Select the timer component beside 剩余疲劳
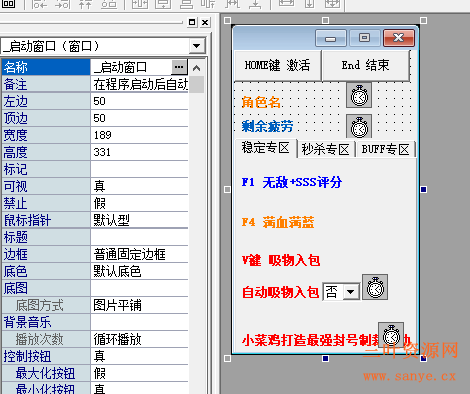This screenshot has width=470, height=394. pos(359,126)
